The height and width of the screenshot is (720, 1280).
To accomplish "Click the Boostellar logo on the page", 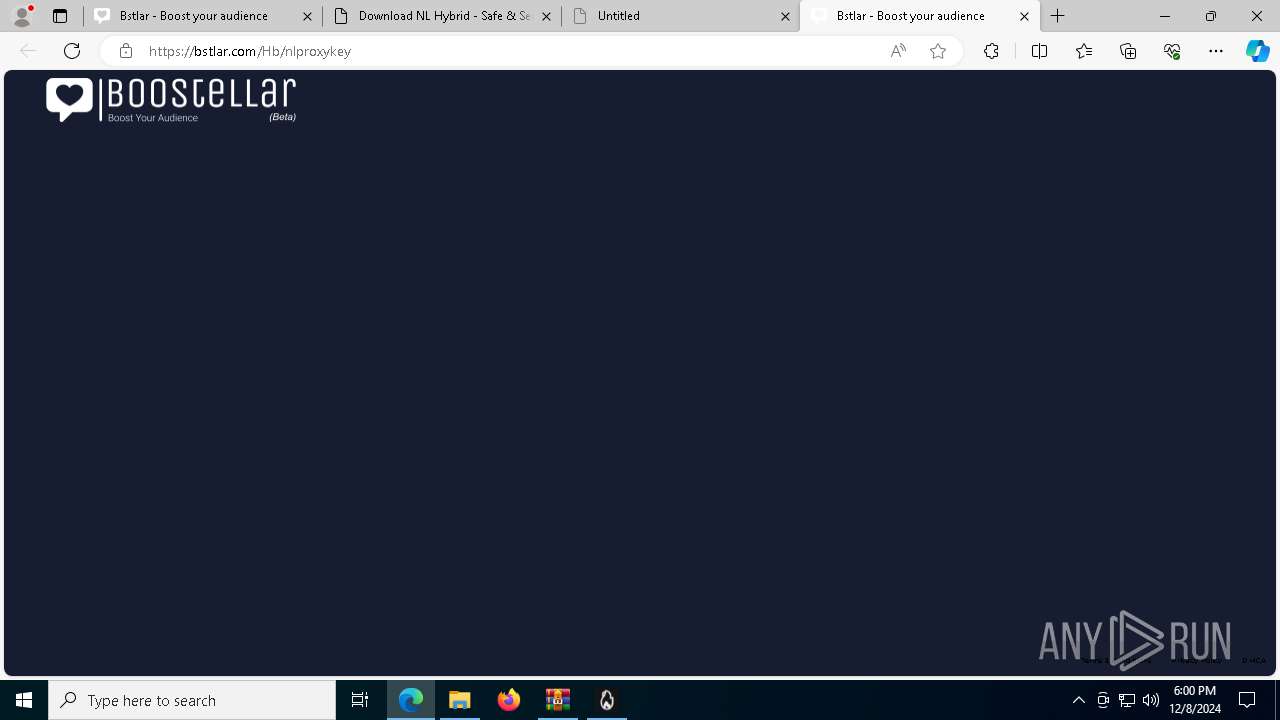I will click(171, 100).
